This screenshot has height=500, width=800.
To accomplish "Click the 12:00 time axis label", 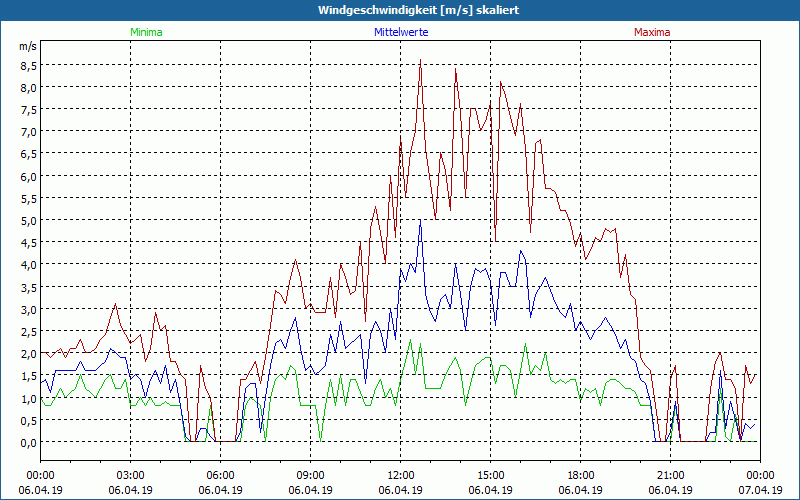I will pyautogui.click(x=401, y=476).
